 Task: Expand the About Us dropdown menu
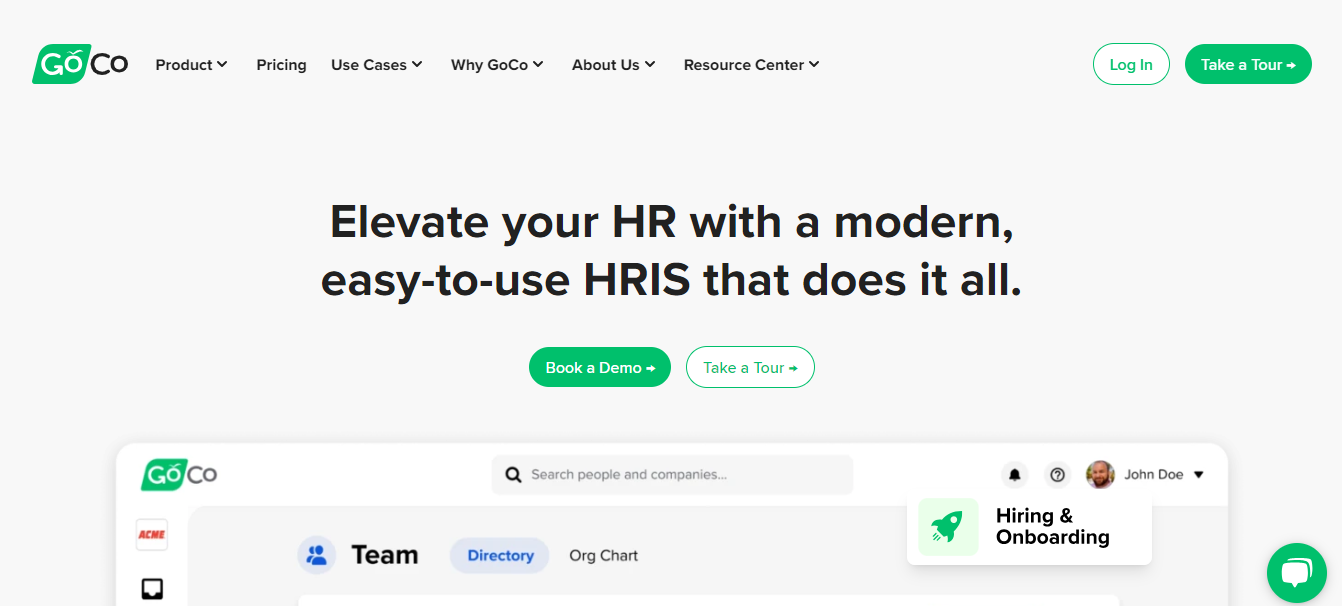(614, 65)
